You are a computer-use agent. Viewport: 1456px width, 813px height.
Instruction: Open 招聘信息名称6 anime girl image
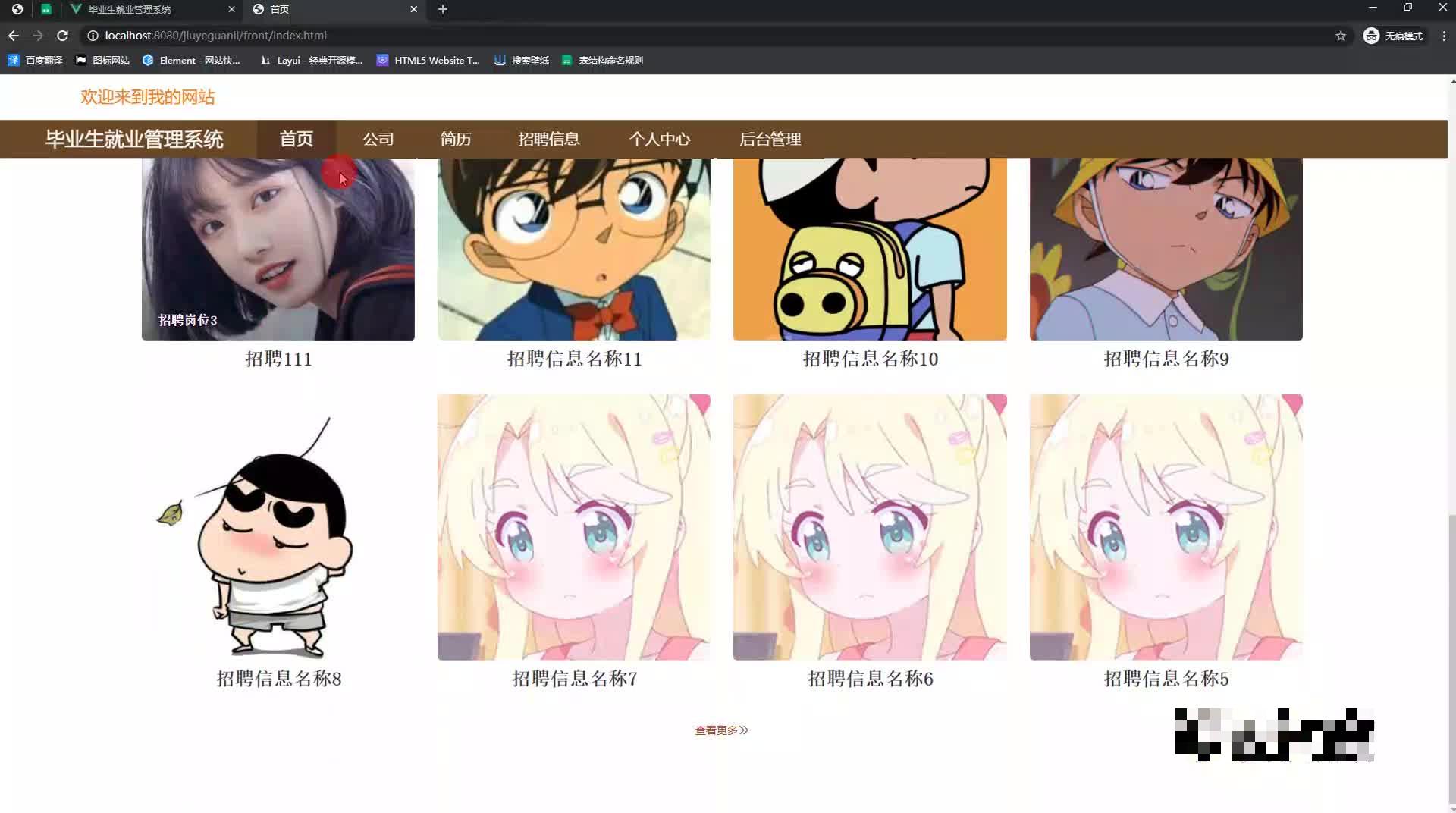click(x=870, y=527)
